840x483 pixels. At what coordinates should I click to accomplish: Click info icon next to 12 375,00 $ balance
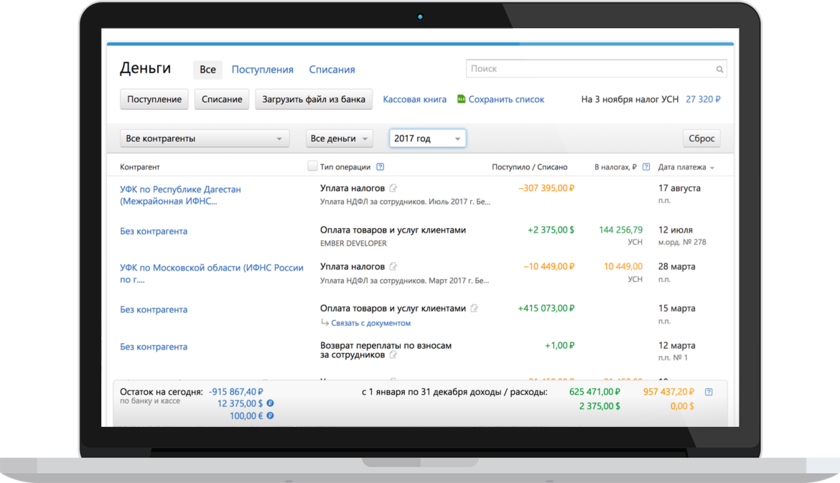point(270,403)
